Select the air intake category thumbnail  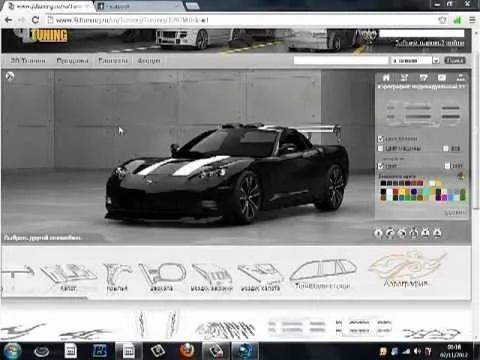(212, 277)
